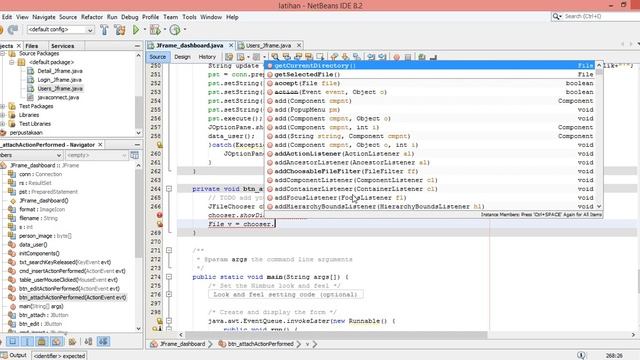The image size is (640, 360).
Task: Open the Profile Project dropdown arrow
Action: tap(184, 29)
